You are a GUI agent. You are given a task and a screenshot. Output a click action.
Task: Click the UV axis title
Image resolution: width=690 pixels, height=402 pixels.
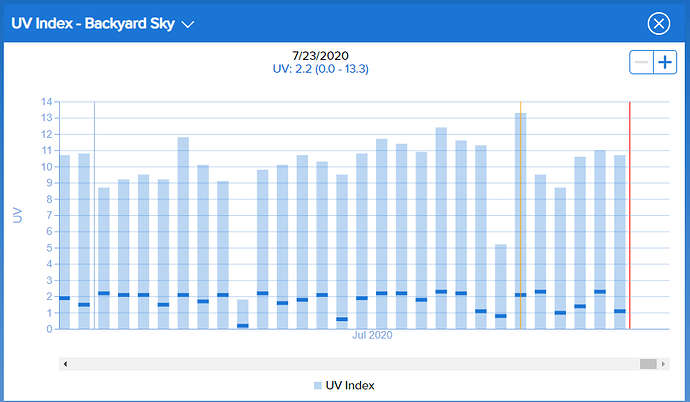[x=17, y=216]
